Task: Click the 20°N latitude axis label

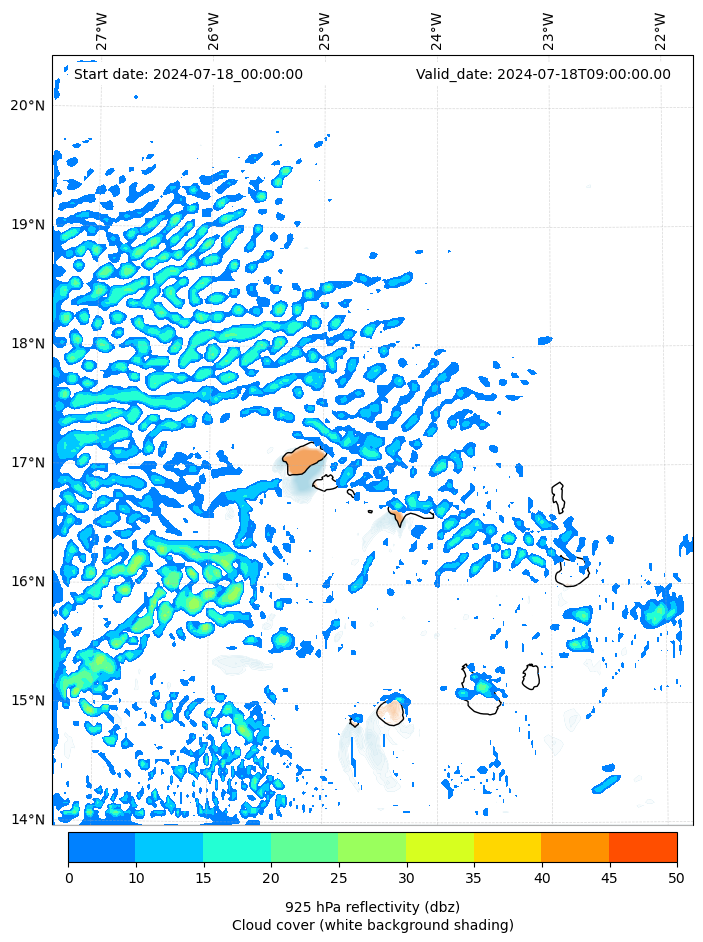Action: (27, 106)
